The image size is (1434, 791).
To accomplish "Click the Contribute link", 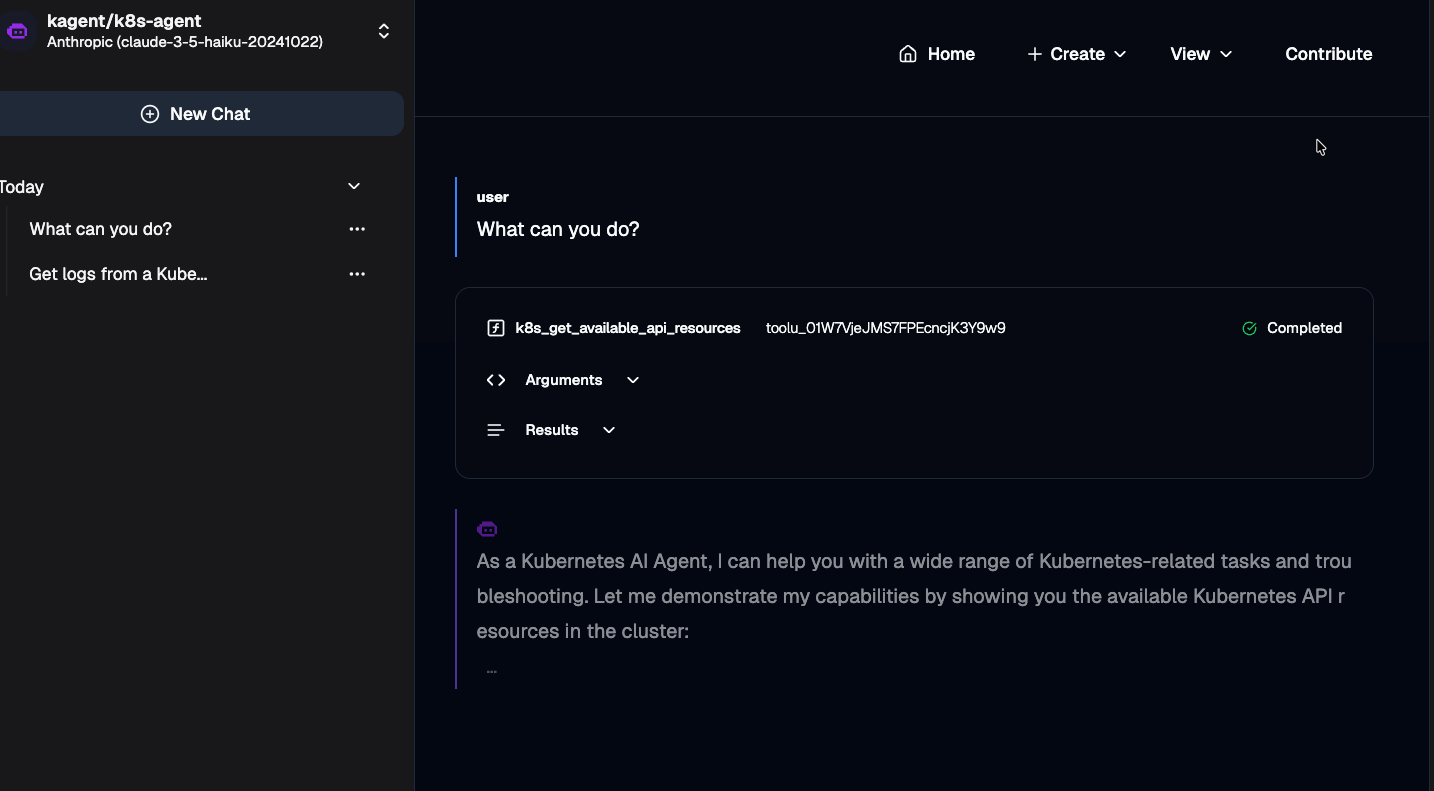I will 1328,54.
